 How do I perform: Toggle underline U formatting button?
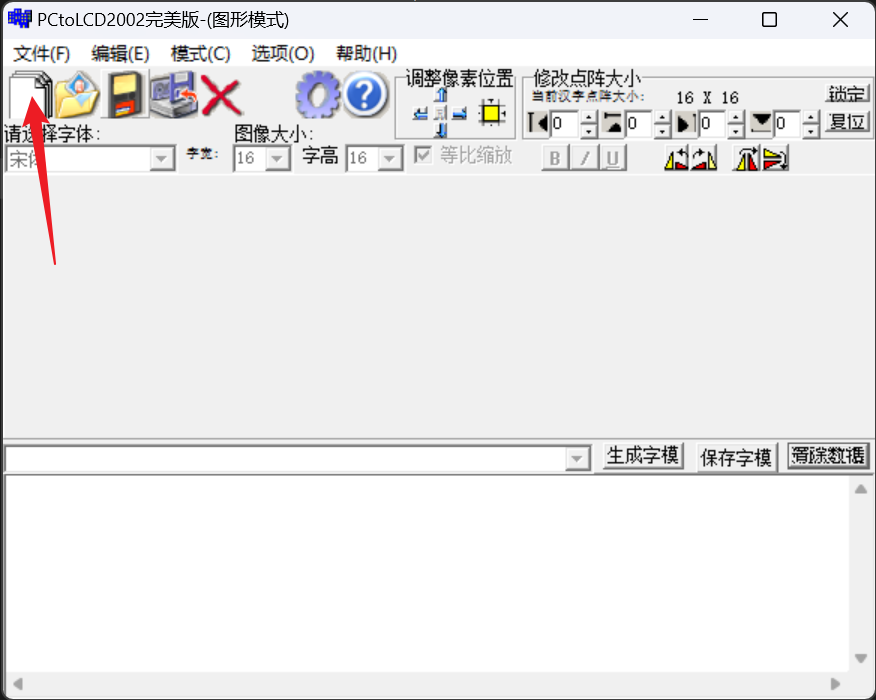(x=612, y=158)
